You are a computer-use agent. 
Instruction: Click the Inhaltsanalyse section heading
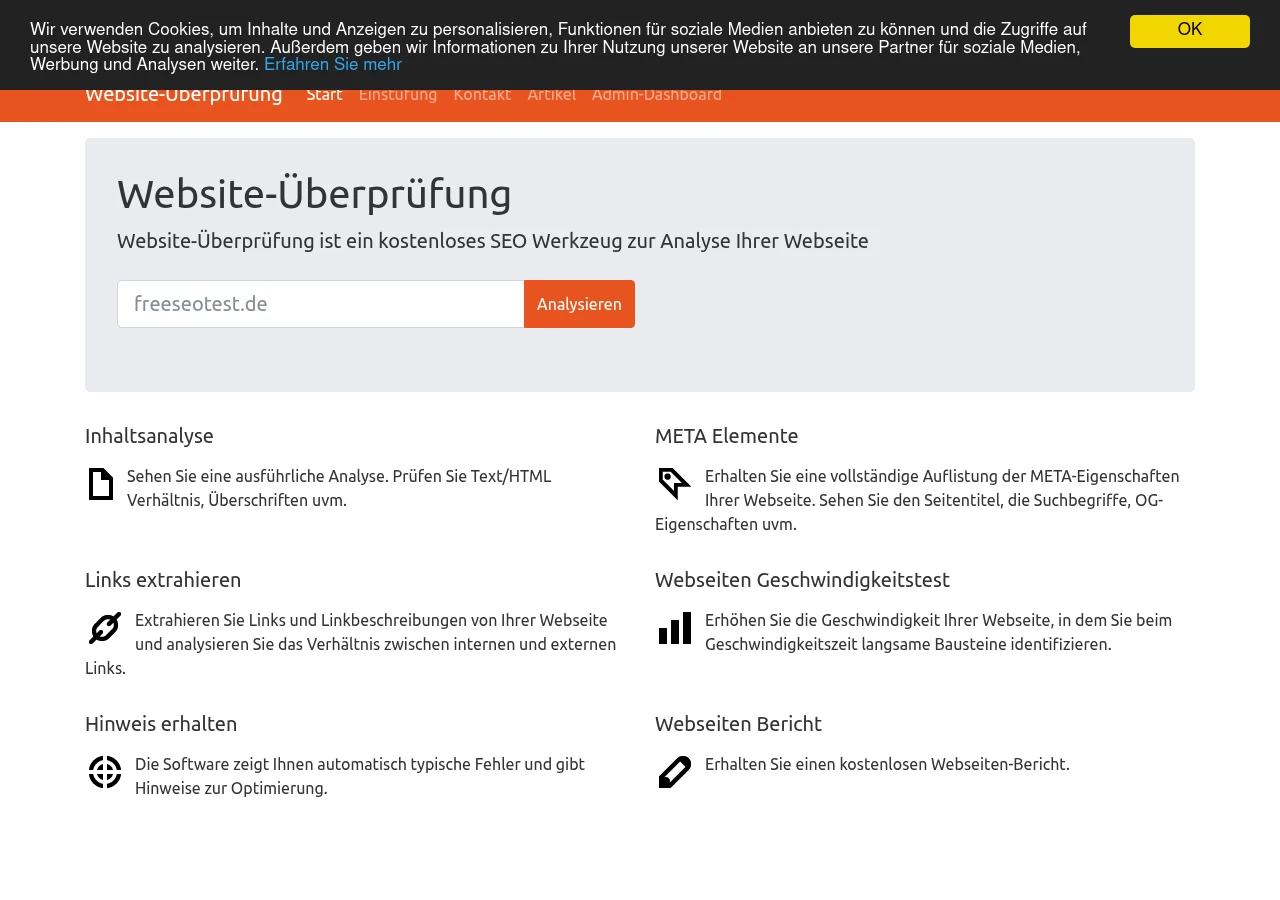pyautogui.click(x=149, y=436)
